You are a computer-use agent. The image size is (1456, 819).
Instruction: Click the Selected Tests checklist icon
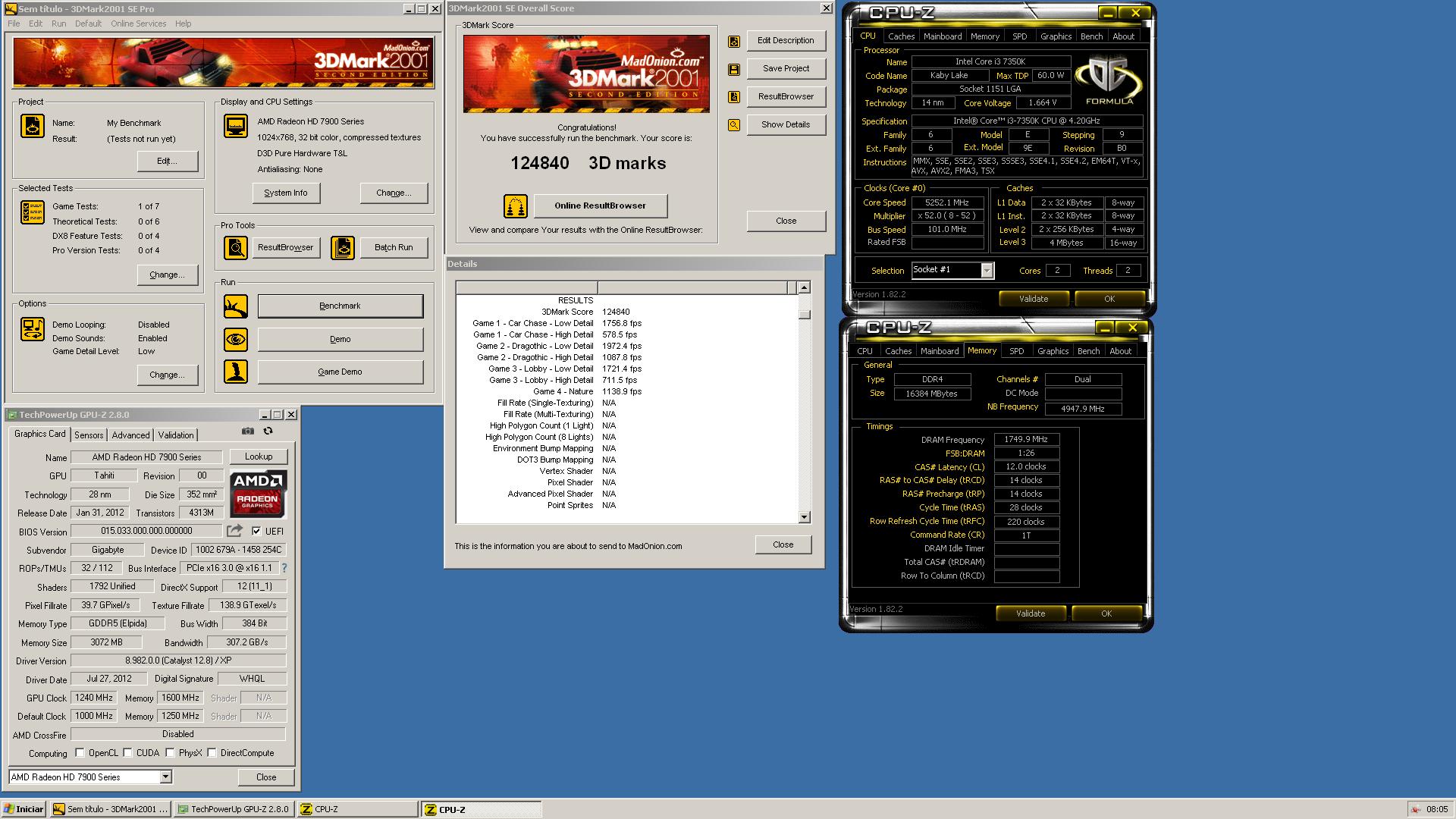pyautogui.click(x=32, y=212)
